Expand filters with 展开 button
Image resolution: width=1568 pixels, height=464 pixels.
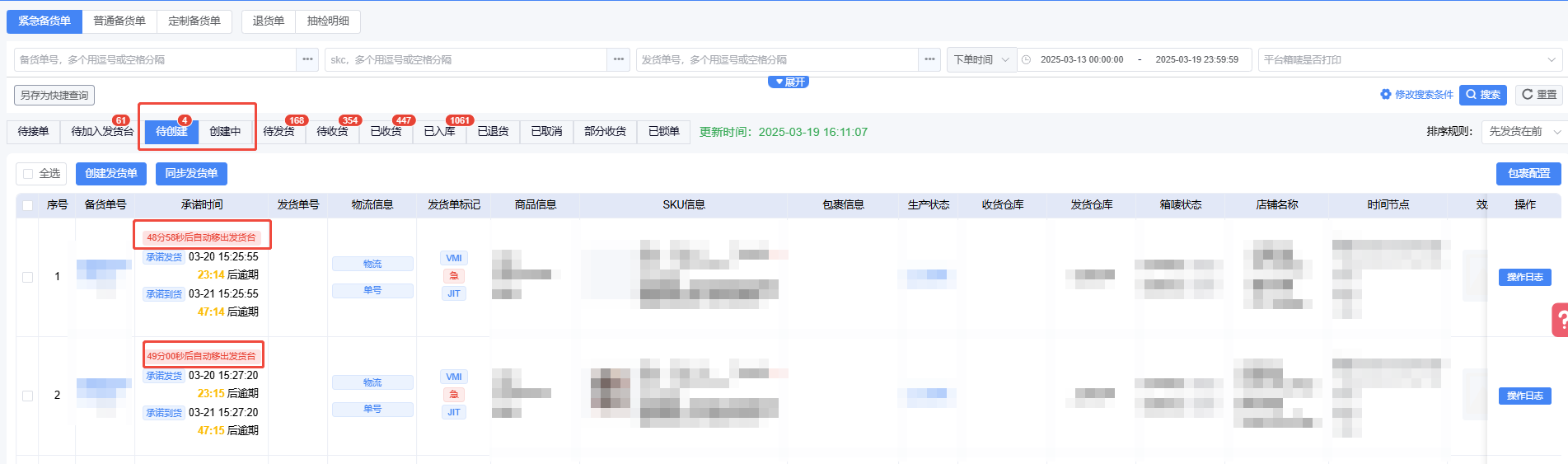[789, 82]
